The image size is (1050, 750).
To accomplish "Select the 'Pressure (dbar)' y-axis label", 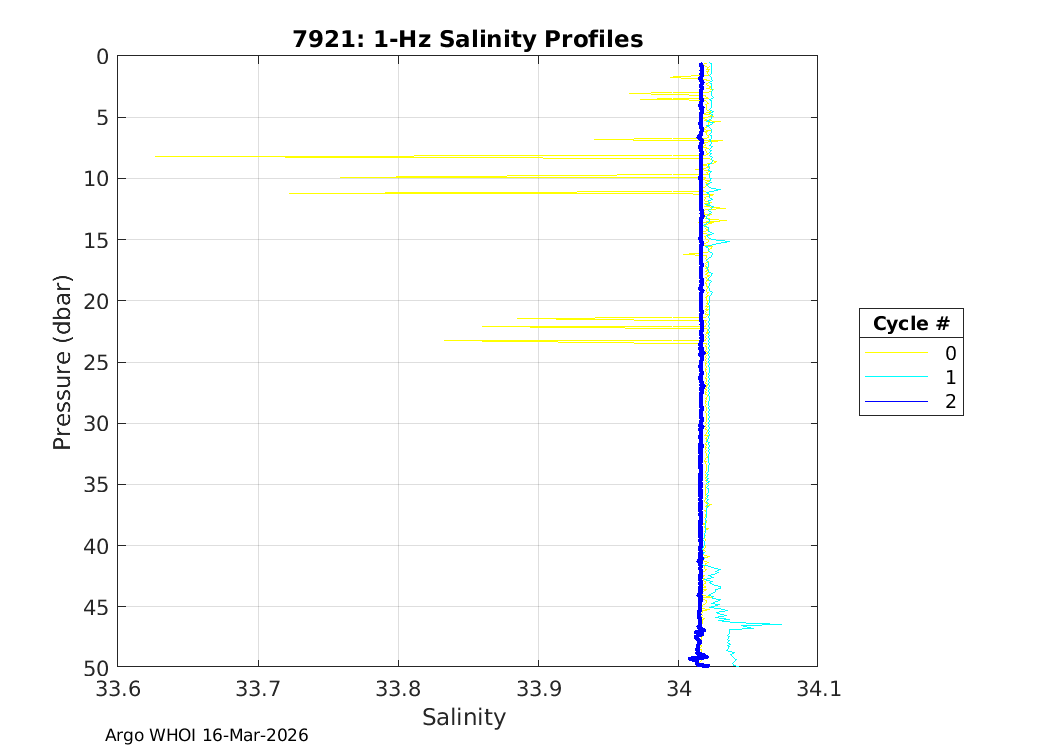I will click(62, 361).
